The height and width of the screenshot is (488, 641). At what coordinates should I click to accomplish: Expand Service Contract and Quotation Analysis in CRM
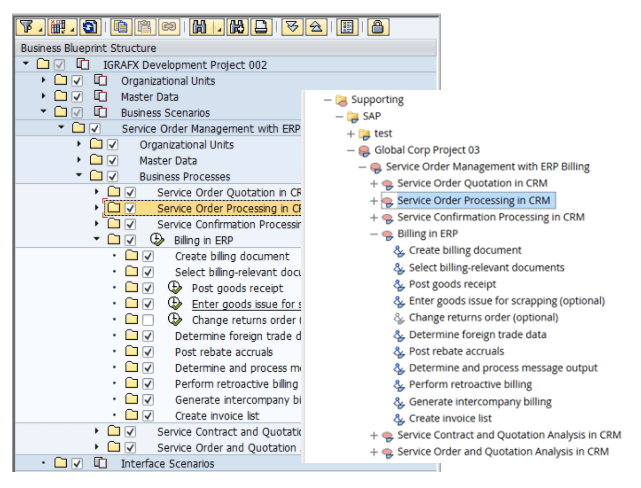click(x=373, y=436)
